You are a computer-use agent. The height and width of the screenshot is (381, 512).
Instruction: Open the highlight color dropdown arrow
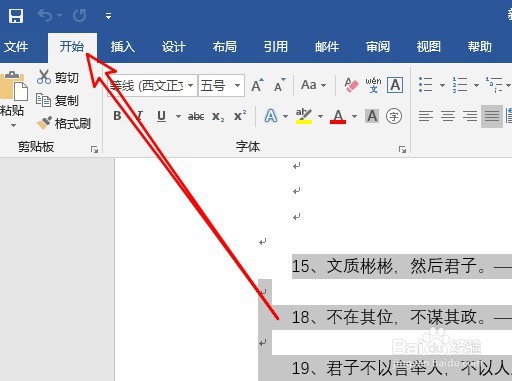pyautogui.click(x=320, y=116)
